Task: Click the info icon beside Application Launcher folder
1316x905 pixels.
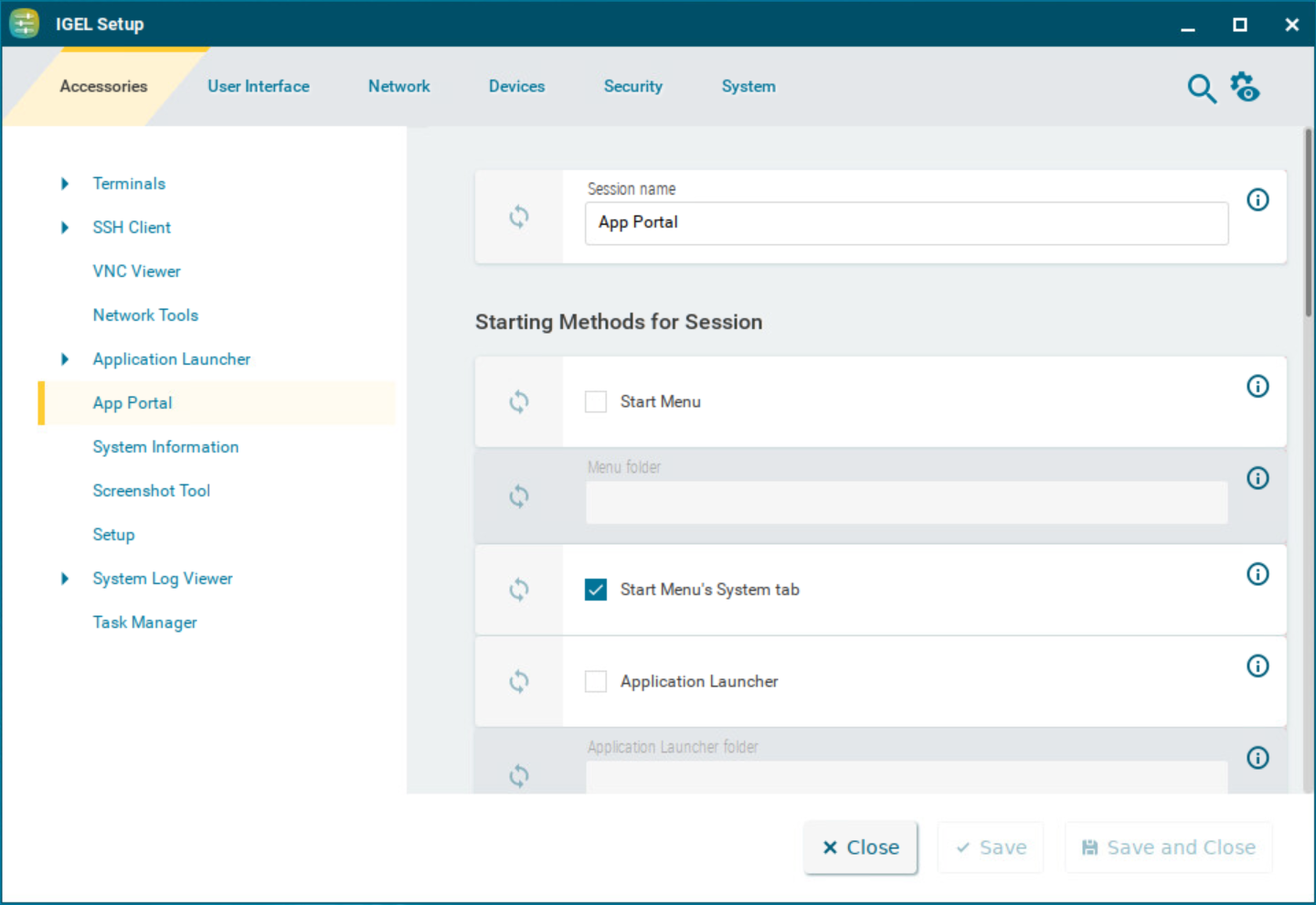Action: 1258,758
